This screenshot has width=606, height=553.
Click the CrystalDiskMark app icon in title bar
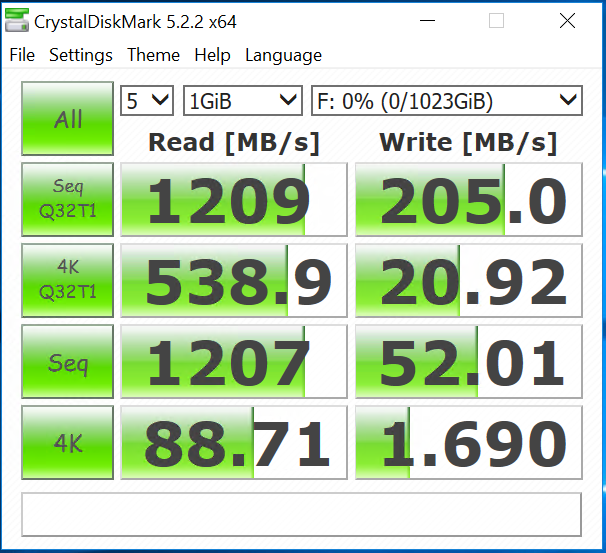(x=17, y=20)
